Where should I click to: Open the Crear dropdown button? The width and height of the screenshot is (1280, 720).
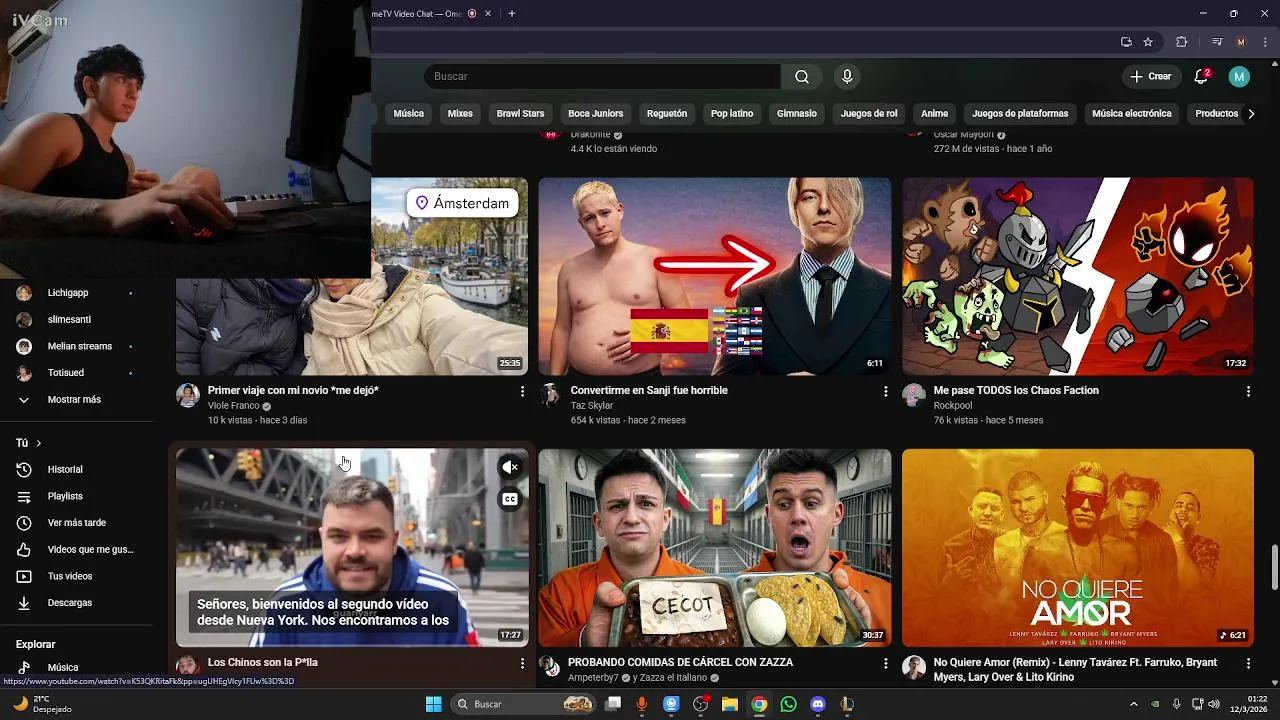coord(1151,77)
